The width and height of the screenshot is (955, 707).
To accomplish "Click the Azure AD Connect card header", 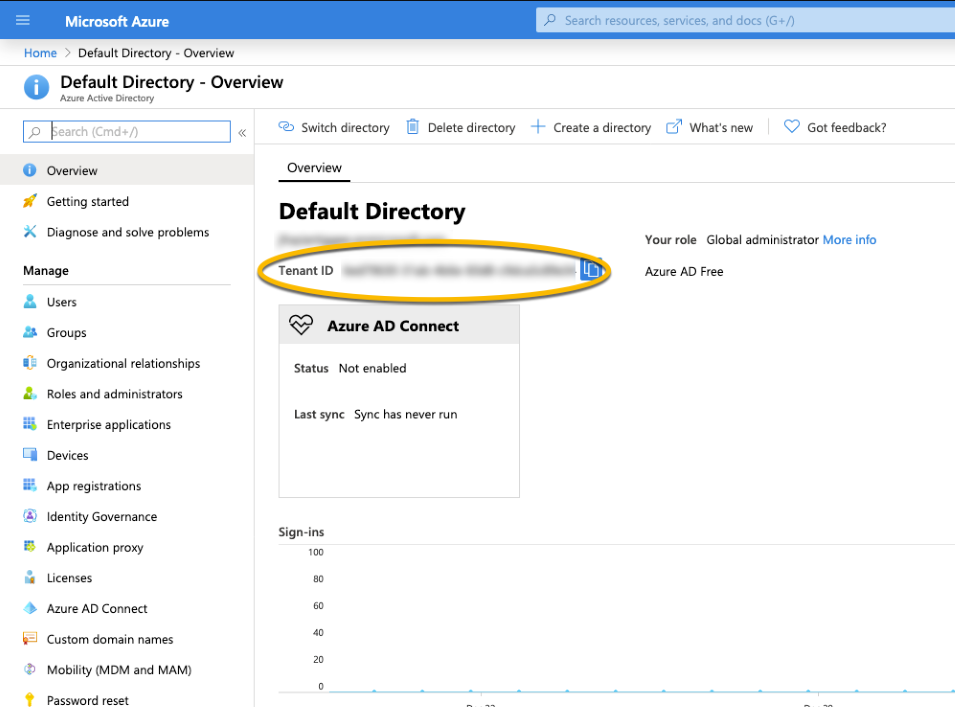I will pos(399,325).
